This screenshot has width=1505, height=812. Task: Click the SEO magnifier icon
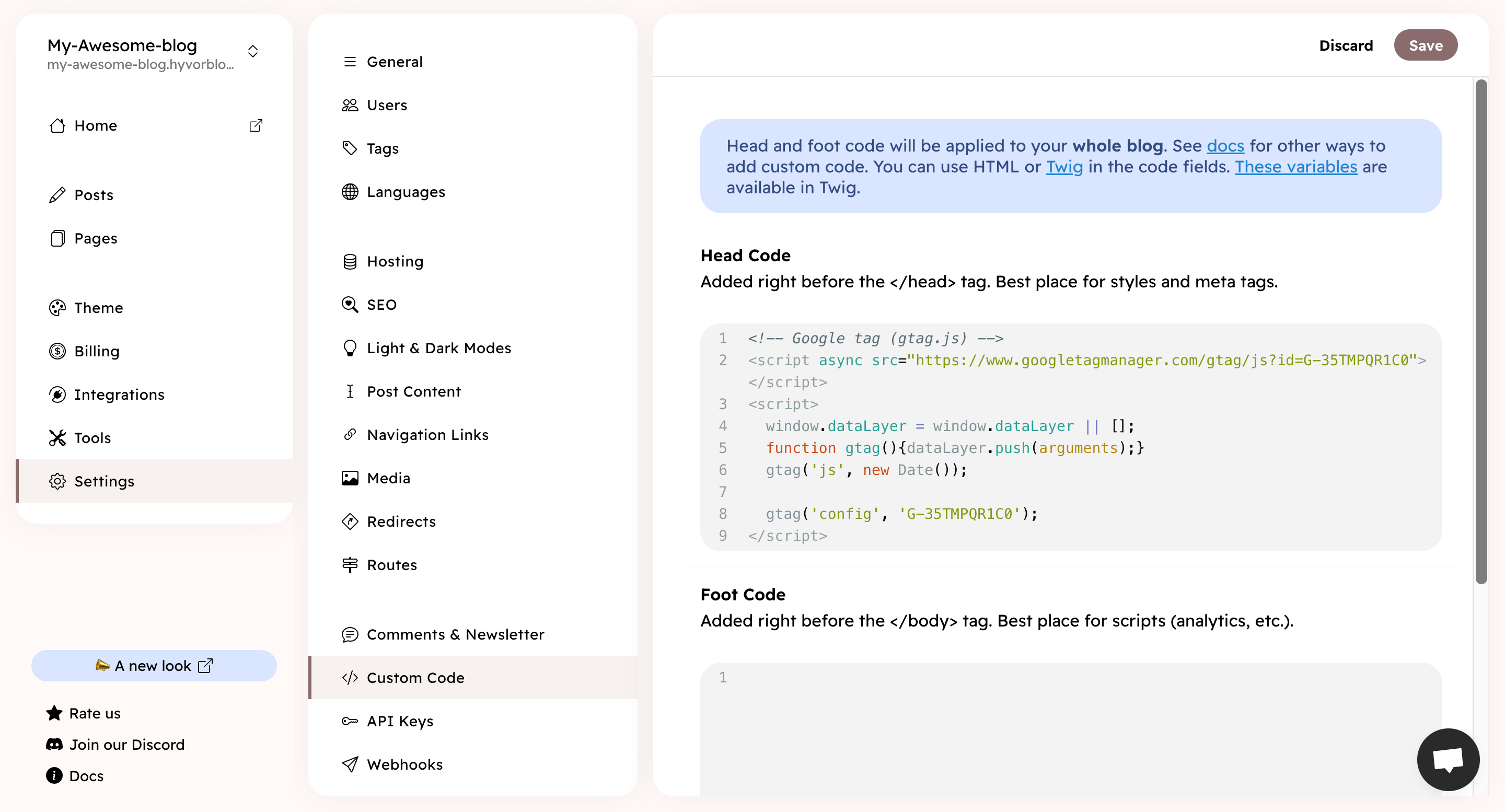pos(350,304)
